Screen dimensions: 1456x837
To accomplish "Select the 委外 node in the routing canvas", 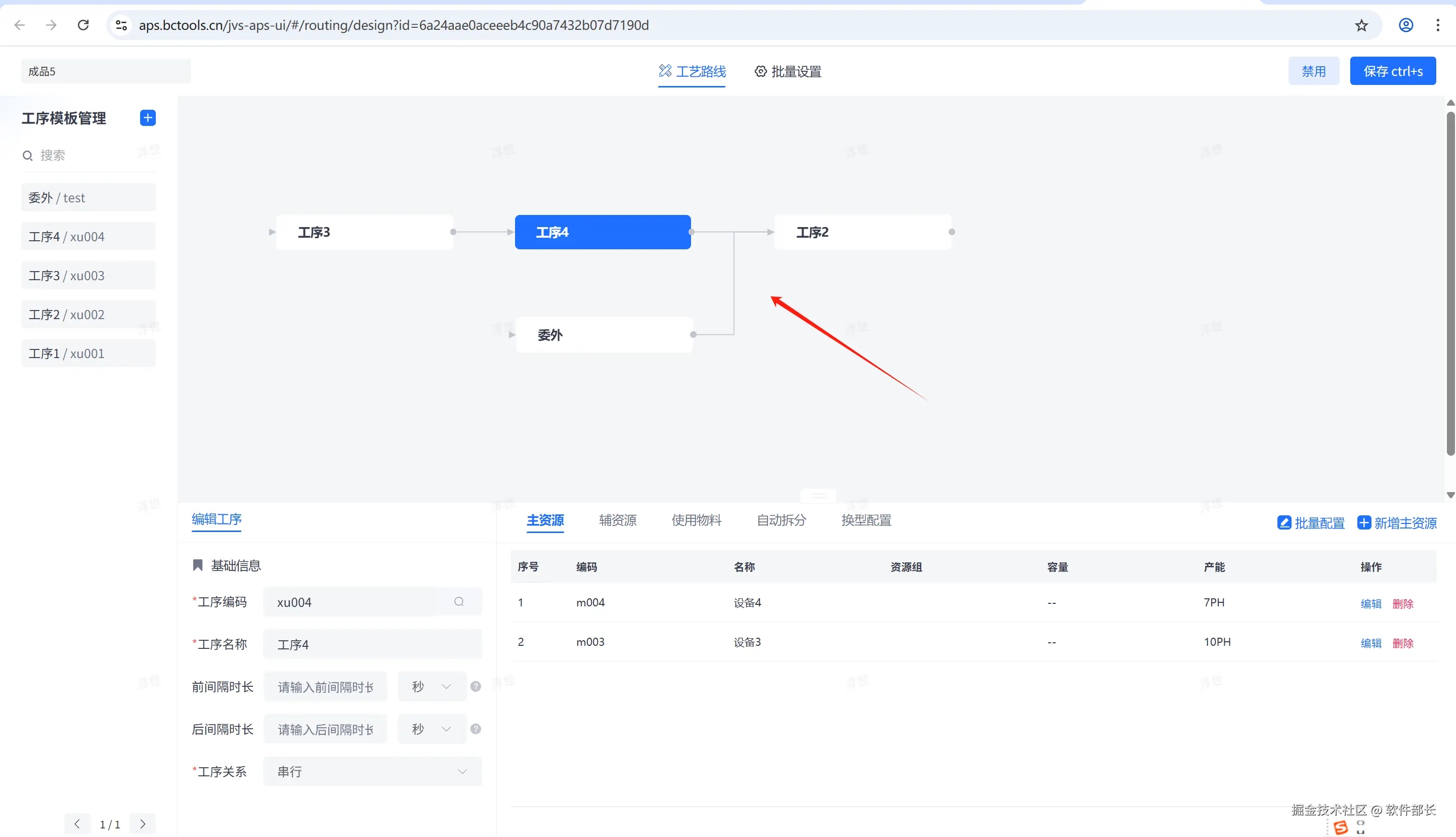I will pyautogui.click(x=604, y=335).
